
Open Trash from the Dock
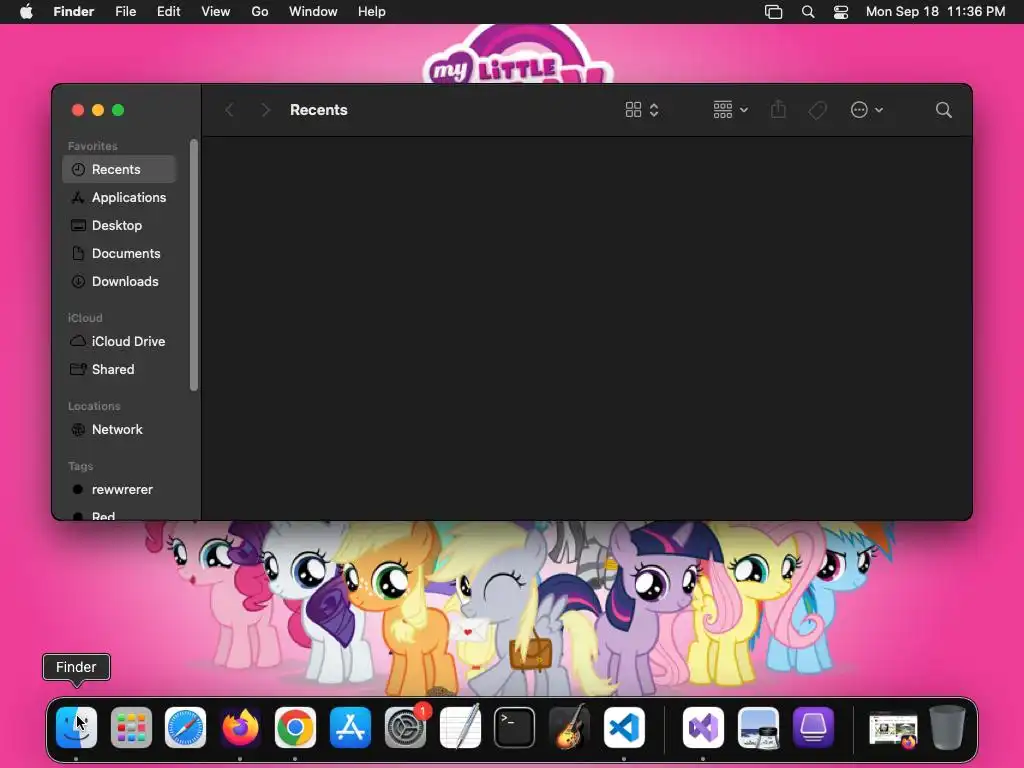click(948, 727)
